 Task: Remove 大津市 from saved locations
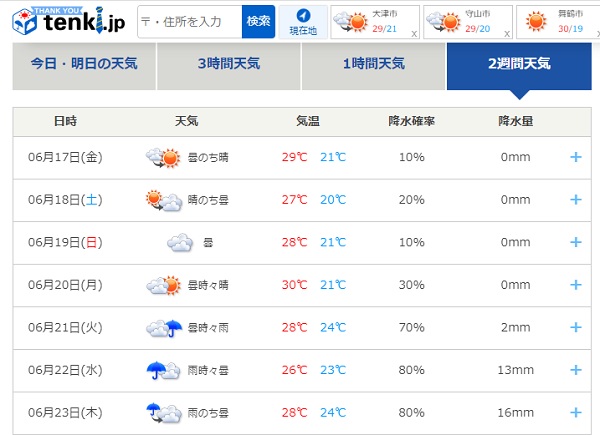point(414,32)
